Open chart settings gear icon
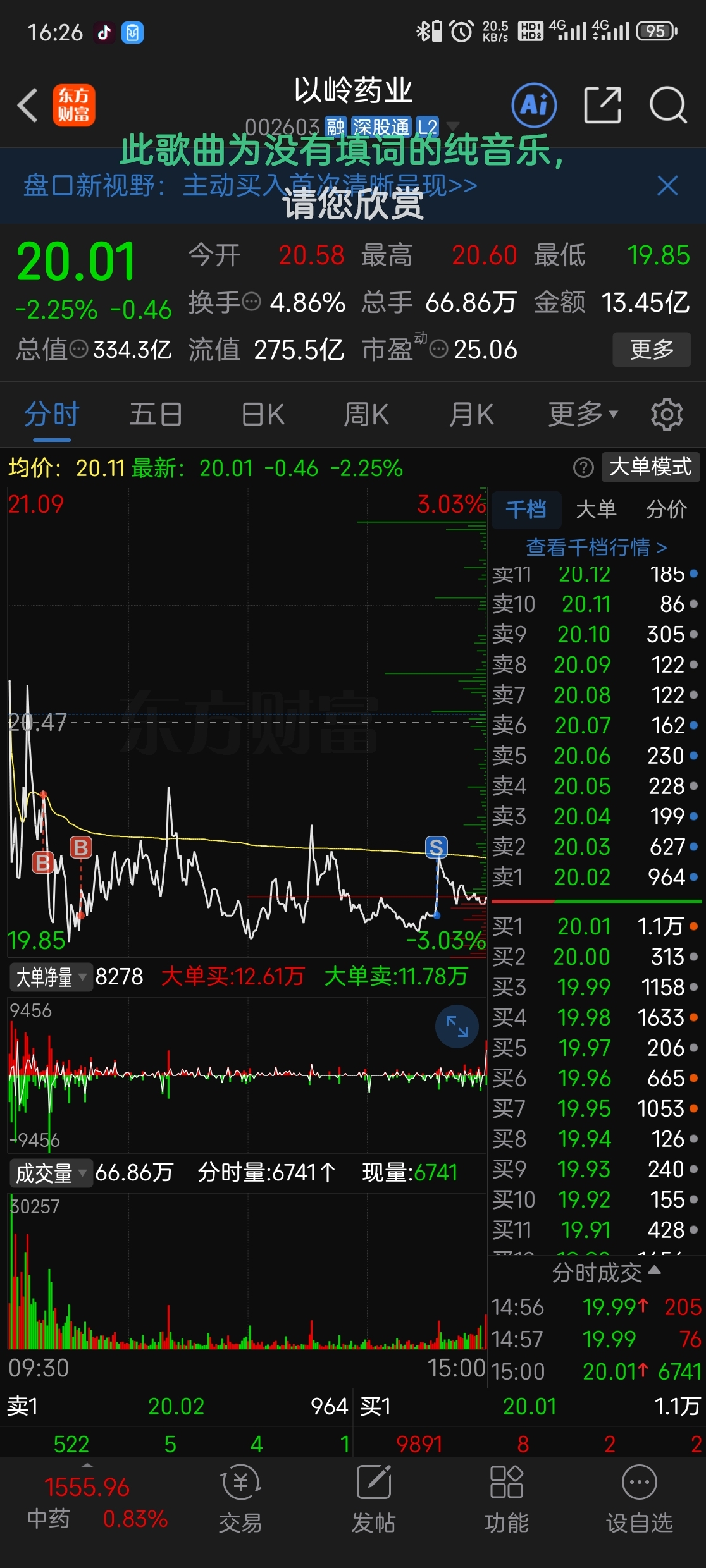The width and height of the screenshot is (706, 1568). coord(667,415)
